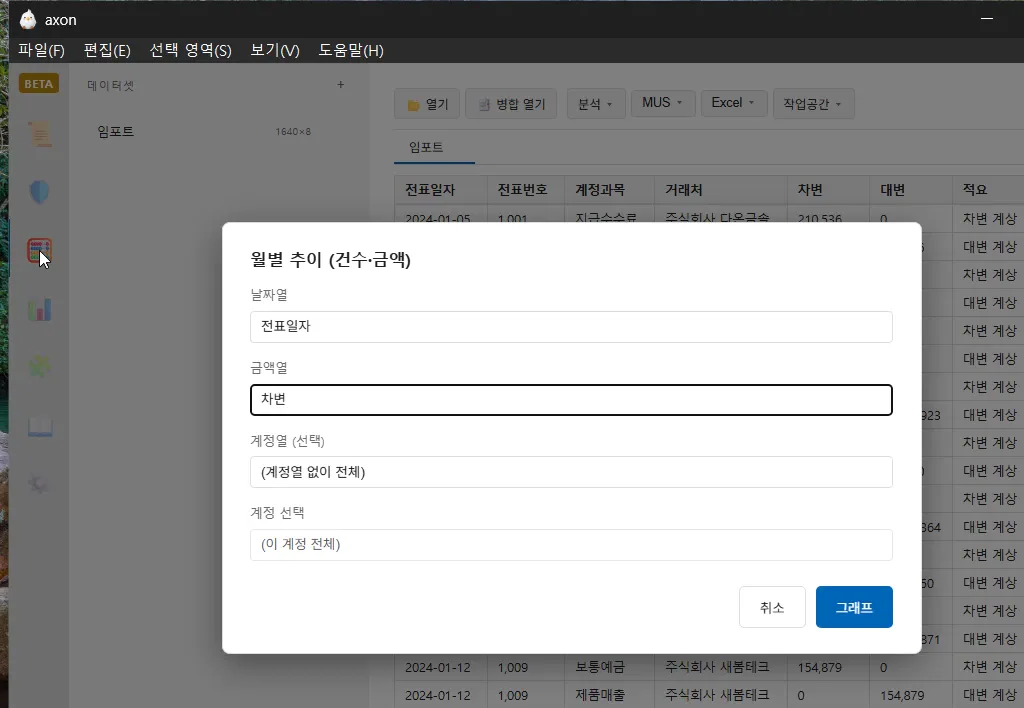
Task: Open the 선택 영역(S) menu
Action: coord(191,50)
